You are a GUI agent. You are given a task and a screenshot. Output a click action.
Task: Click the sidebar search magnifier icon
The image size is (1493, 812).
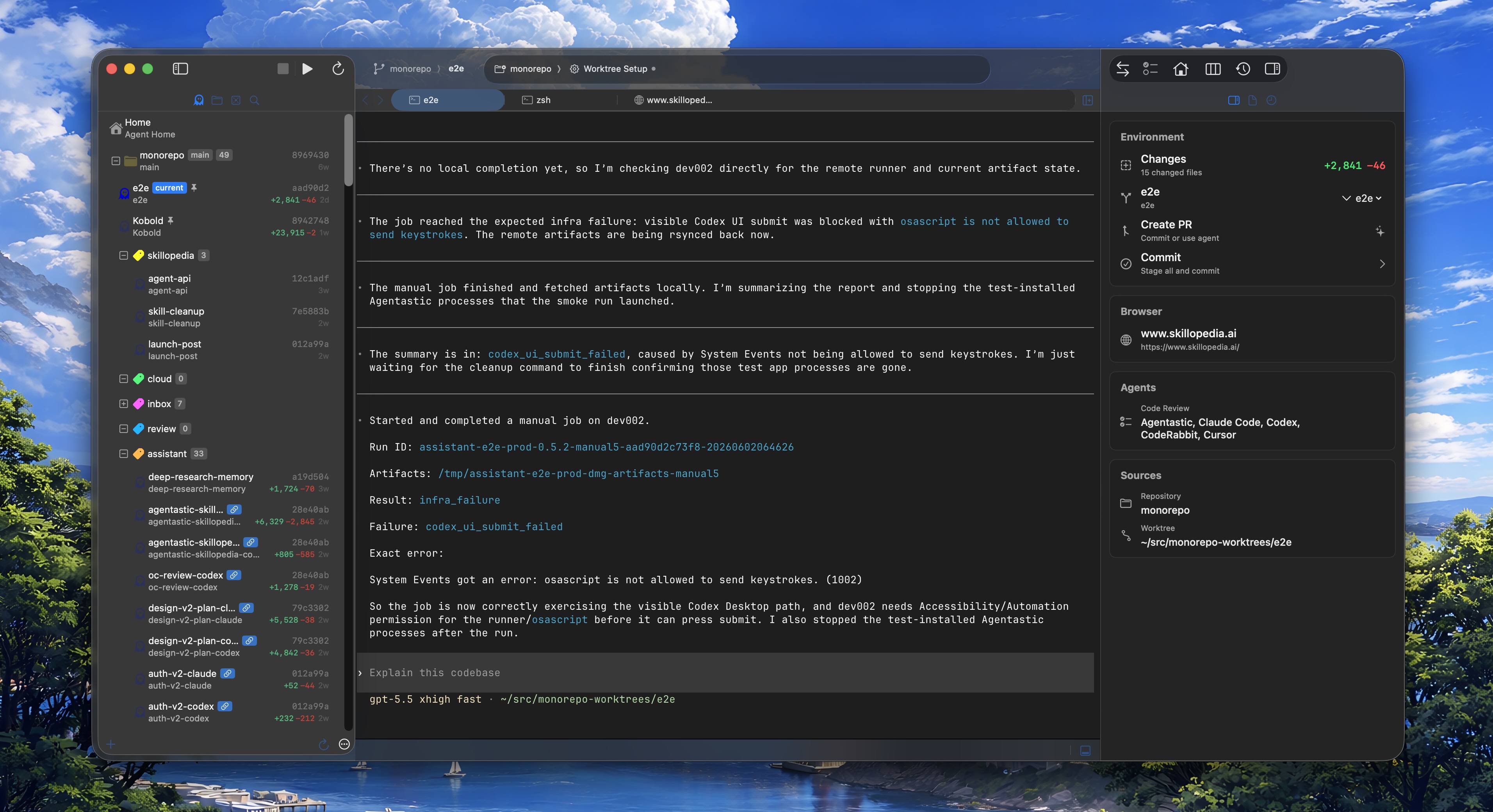[255, 100]
